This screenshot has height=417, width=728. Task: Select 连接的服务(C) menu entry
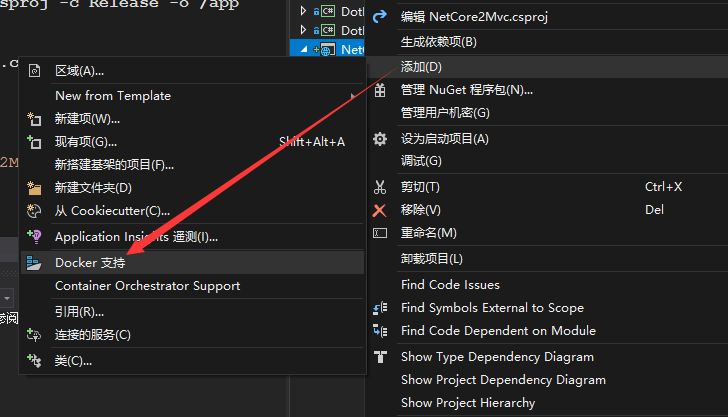(192, 335)
